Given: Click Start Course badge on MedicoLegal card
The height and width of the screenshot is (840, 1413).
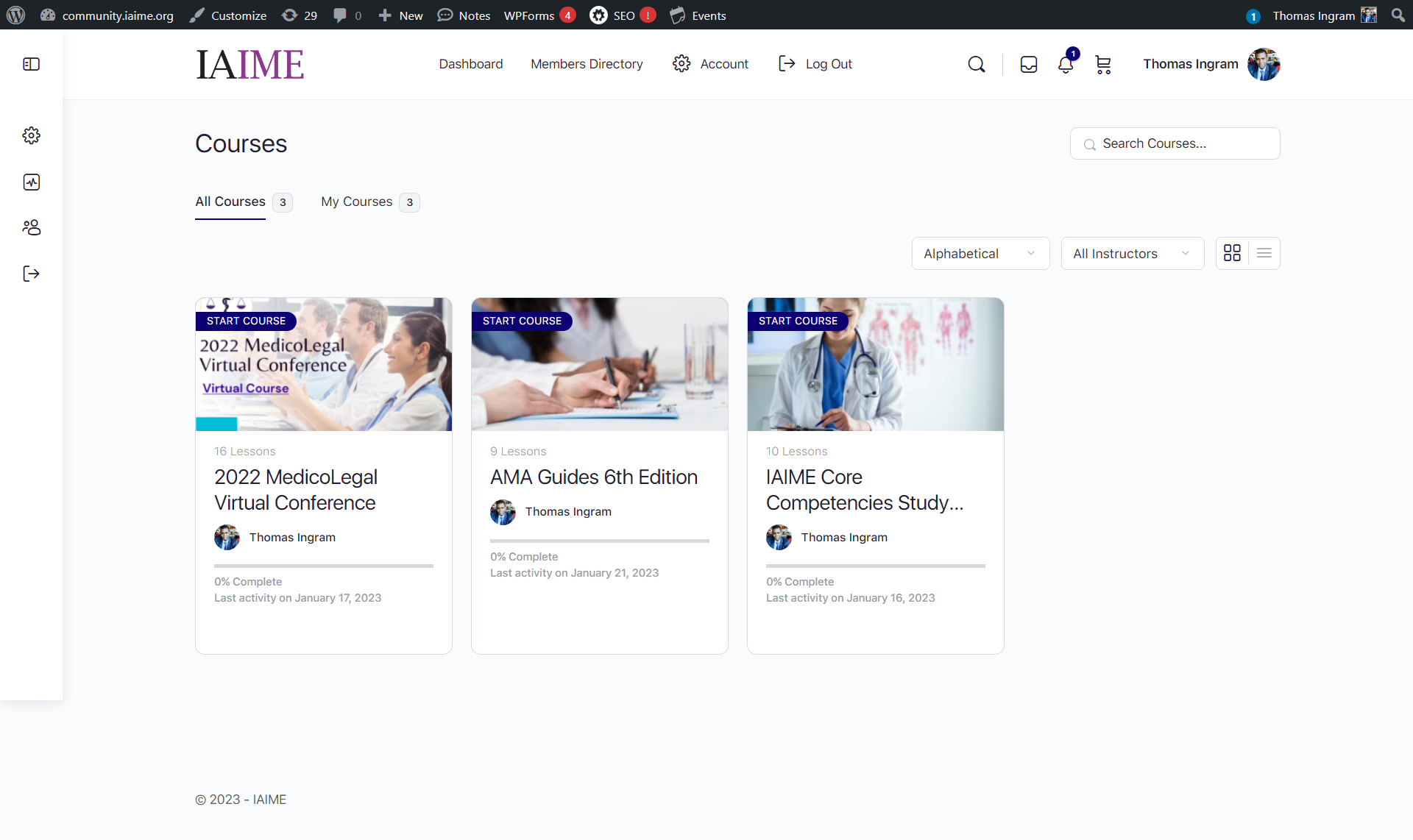Looking at the screenshot, I should pyautogui.click(x=246, y=321).
